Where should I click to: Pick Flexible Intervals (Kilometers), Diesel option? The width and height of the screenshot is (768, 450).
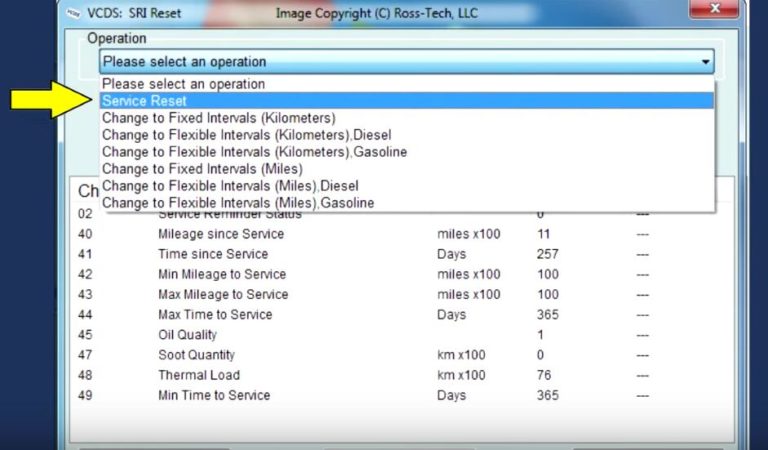pyautogui.click(x=407, y=135)
